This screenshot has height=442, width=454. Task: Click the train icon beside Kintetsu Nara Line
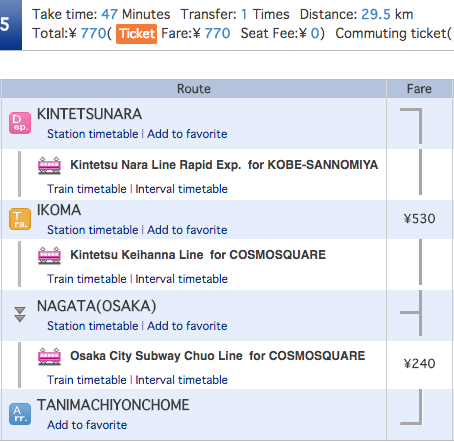[49, 165]
